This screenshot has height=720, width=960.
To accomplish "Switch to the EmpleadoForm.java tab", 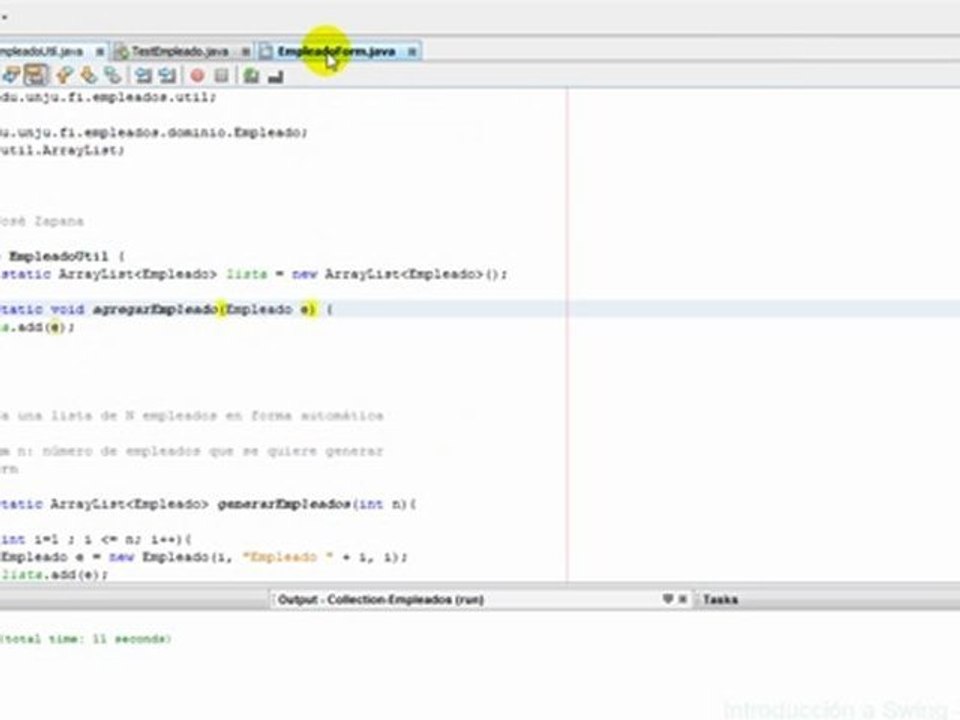I will [x=336, y=51].
